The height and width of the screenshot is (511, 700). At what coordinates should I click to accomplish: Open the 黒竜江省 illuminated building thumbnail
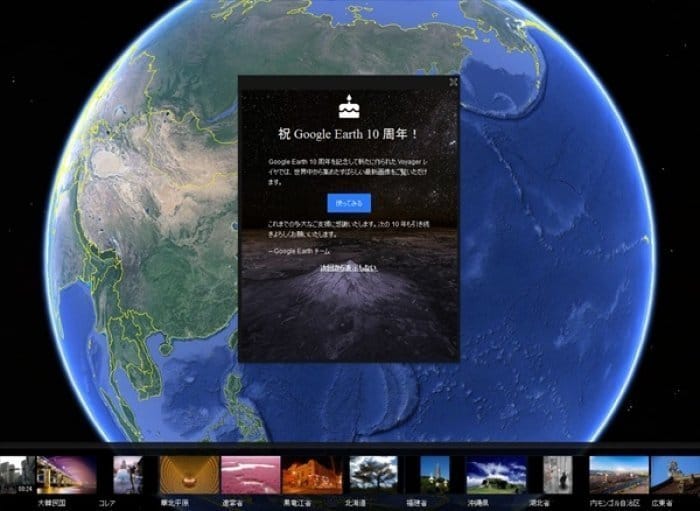click(312, 475)
